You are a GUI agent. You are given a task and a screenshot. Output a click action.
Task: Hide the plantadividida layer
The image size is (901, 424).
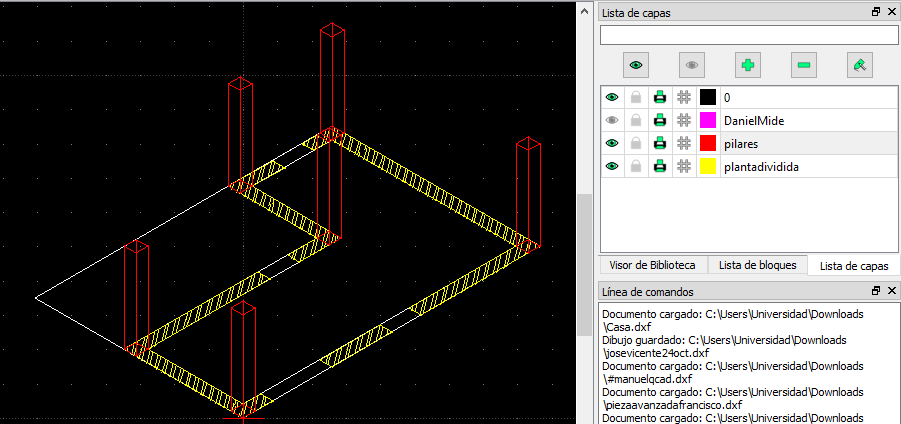pos(612,167)
